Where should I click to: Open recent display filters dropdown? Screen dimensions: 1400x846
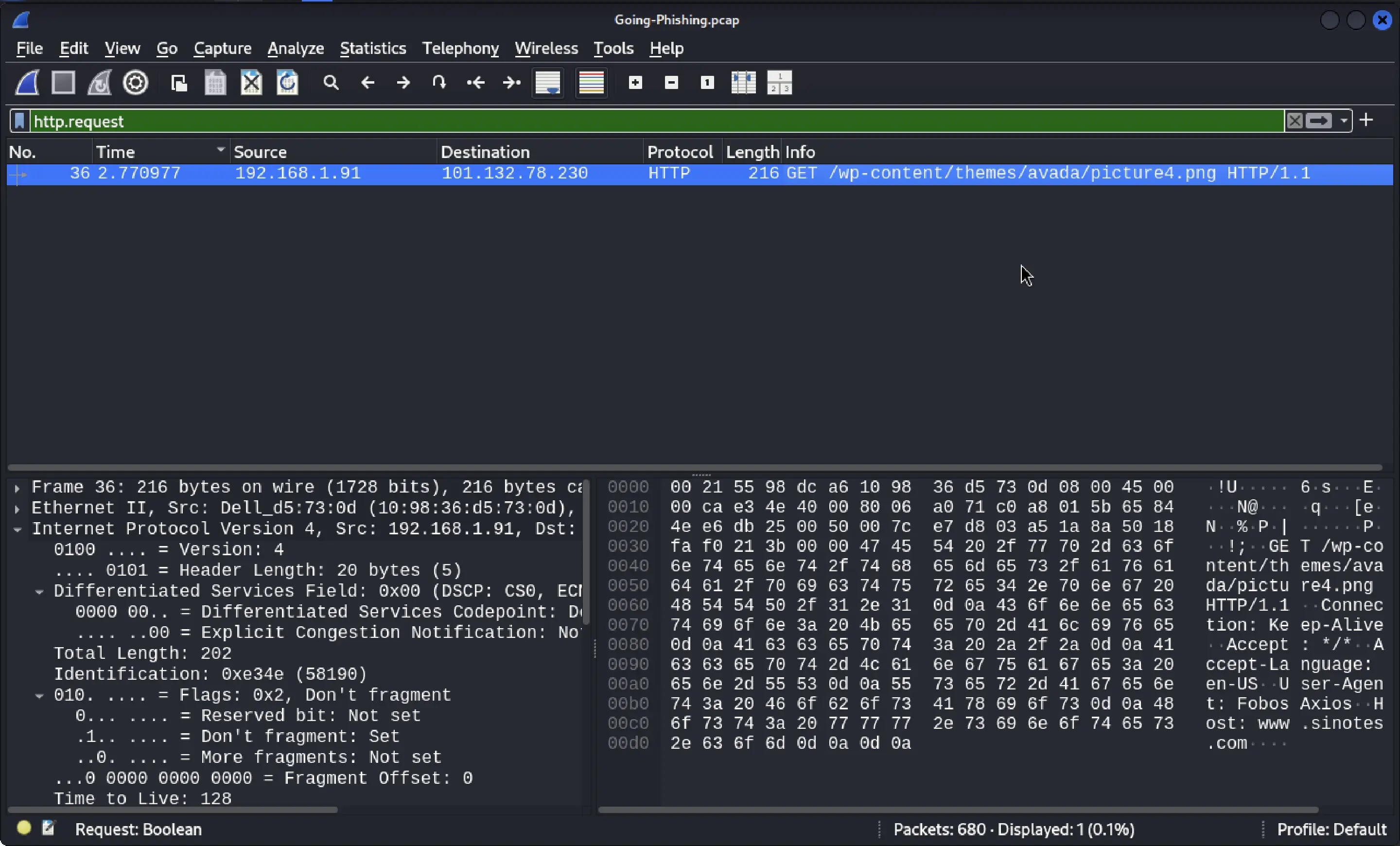[1344, 121]
